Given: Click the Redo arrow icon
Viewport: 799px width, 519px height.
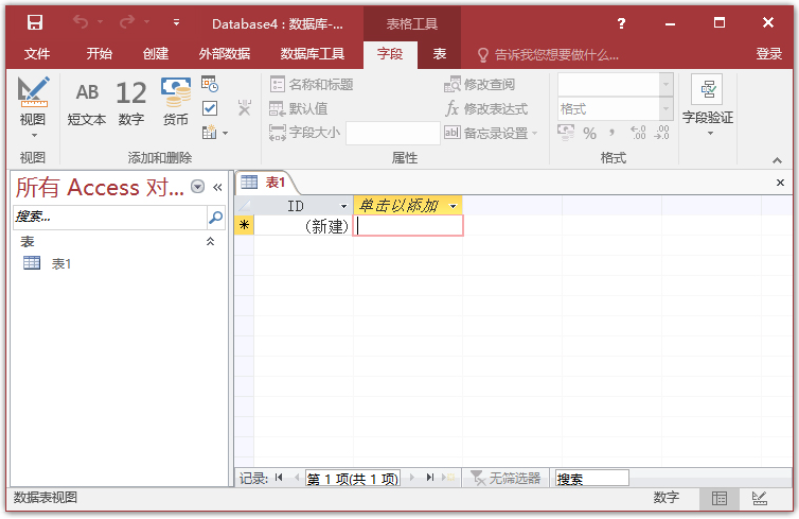Looking at the screenshot, I should (127, 22).
